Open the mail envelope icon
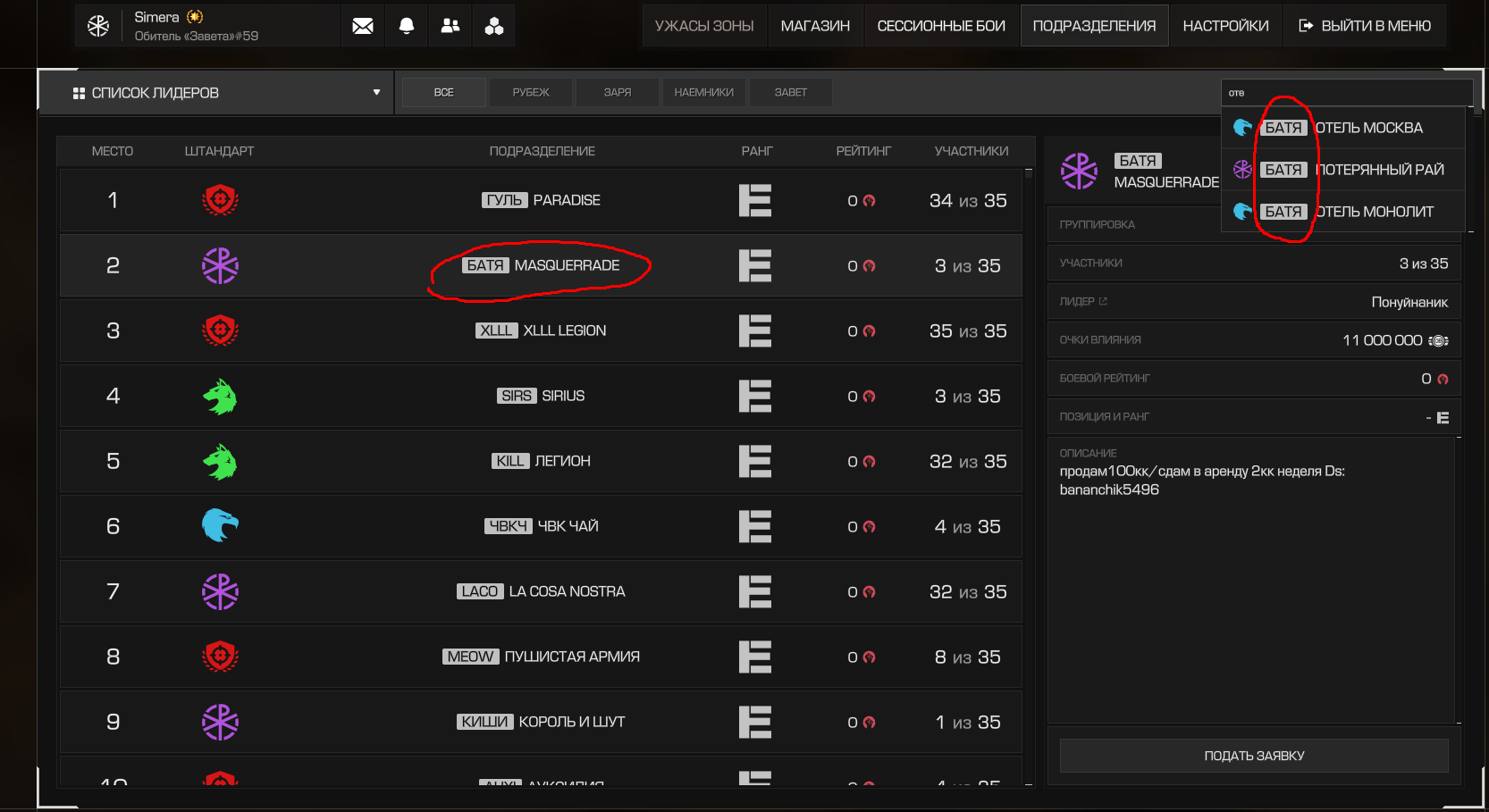Viewport: 1489px width, 812px height. point(363,26)
